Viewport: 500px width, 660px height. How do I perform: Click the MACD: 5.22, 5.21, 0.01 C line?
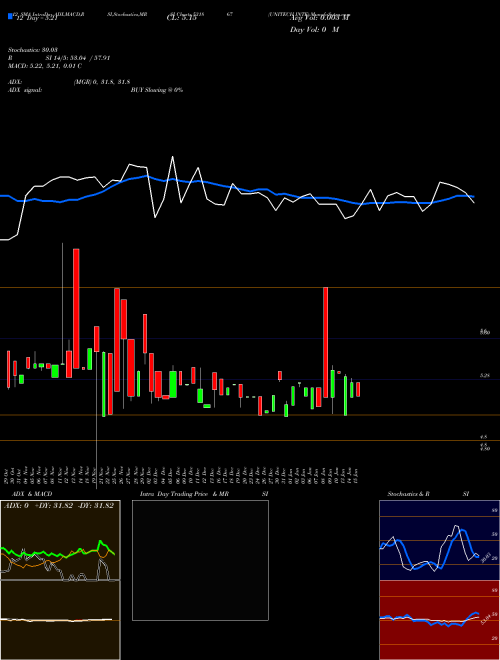45,66
